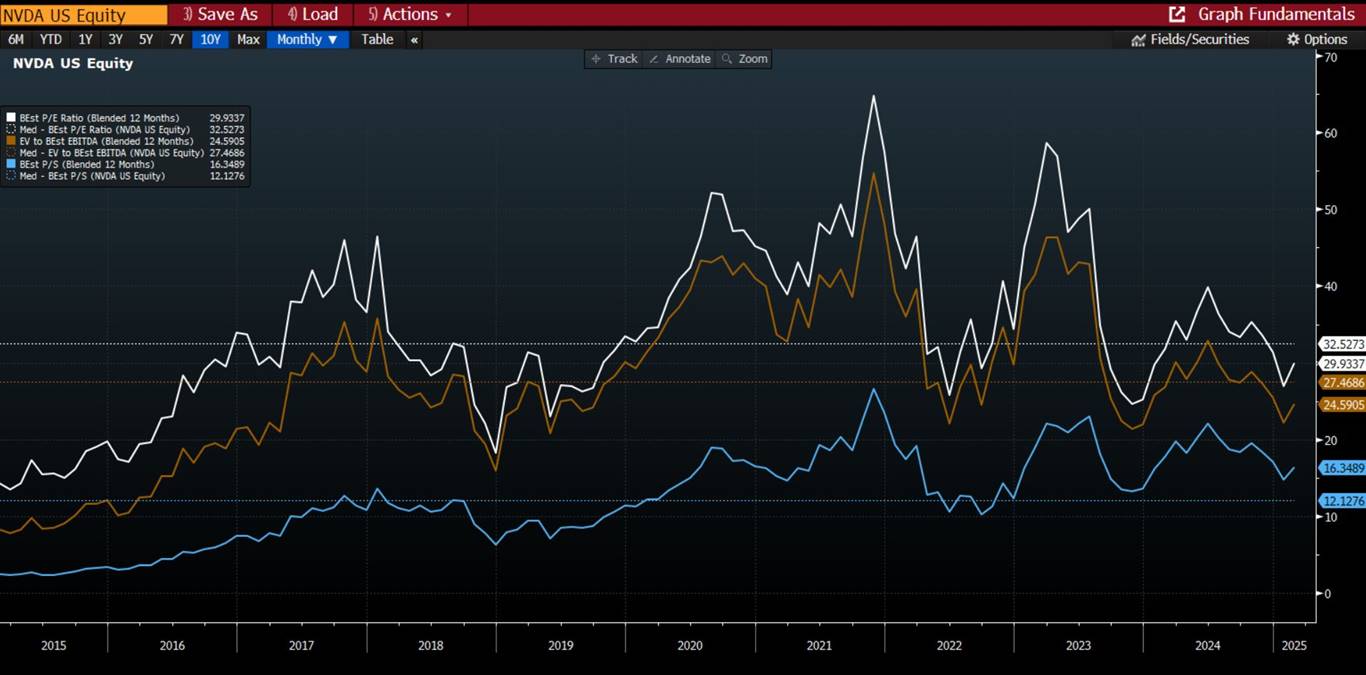The height and width of the screenshot is (675, 1366).
Task: Open the Fields/Securities panel
Action: [x=1190, y=40]
